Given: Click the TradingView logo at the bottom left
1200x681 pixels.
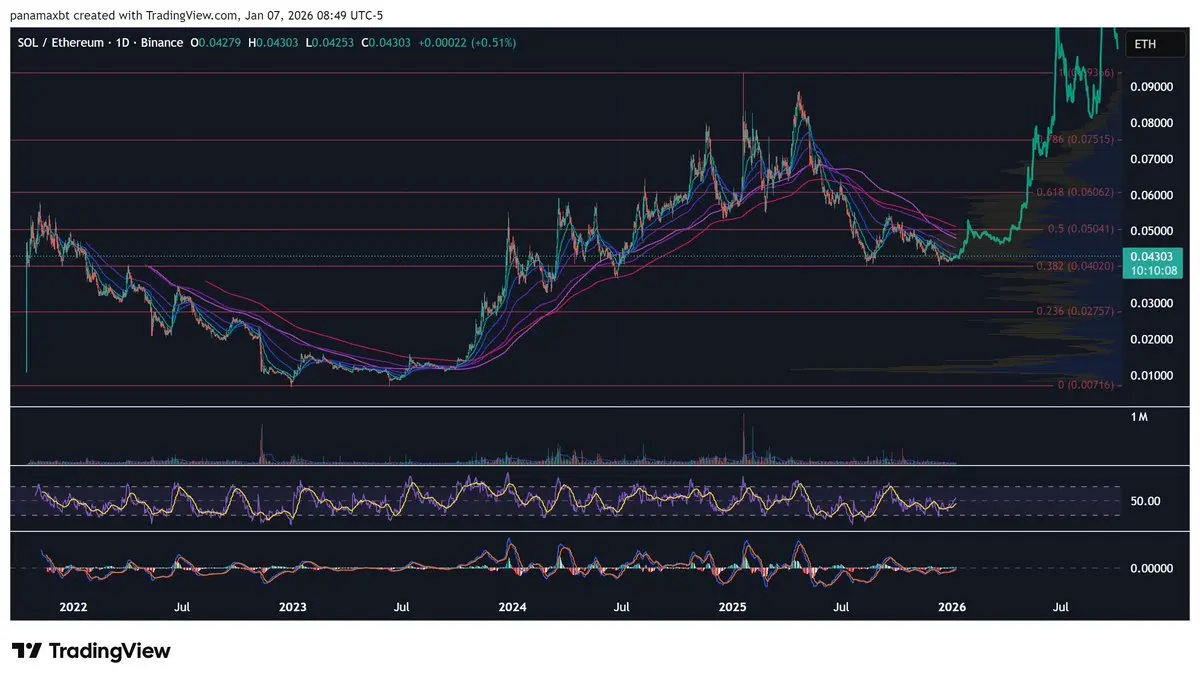Looking at the screenshot, I should pos(91,651).
